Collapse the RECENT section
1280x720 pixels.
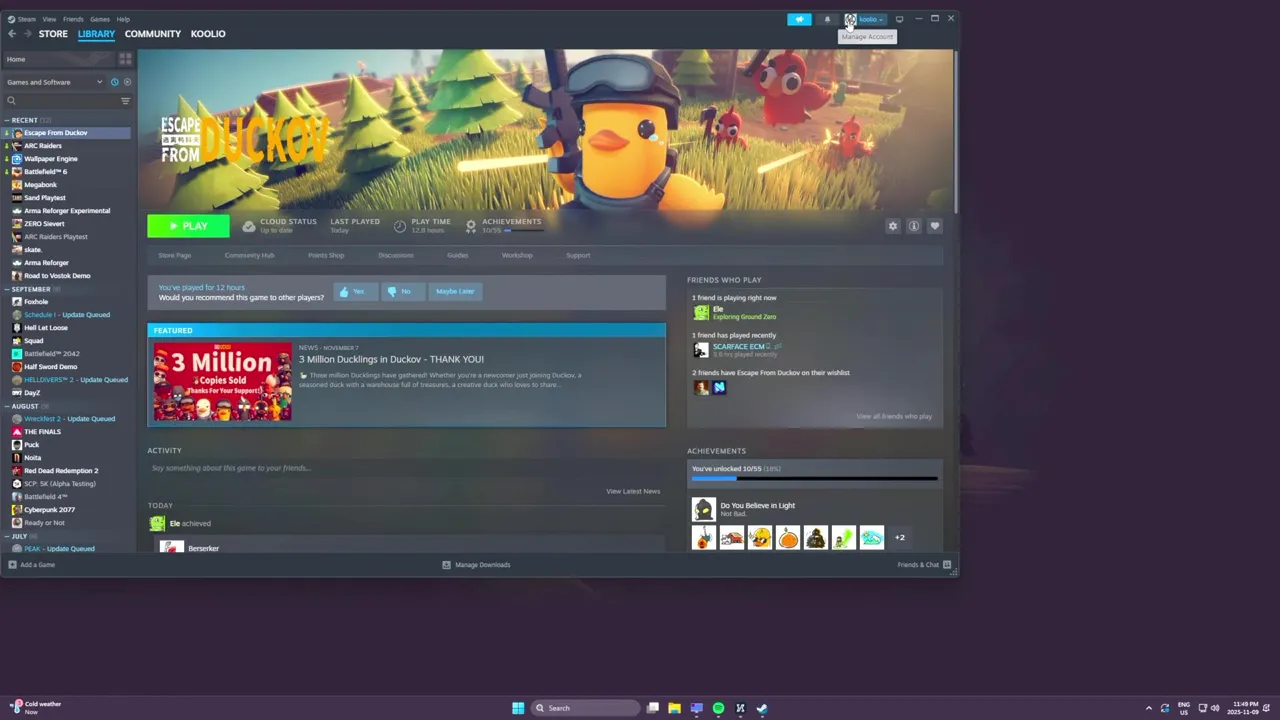pos(7,120)
